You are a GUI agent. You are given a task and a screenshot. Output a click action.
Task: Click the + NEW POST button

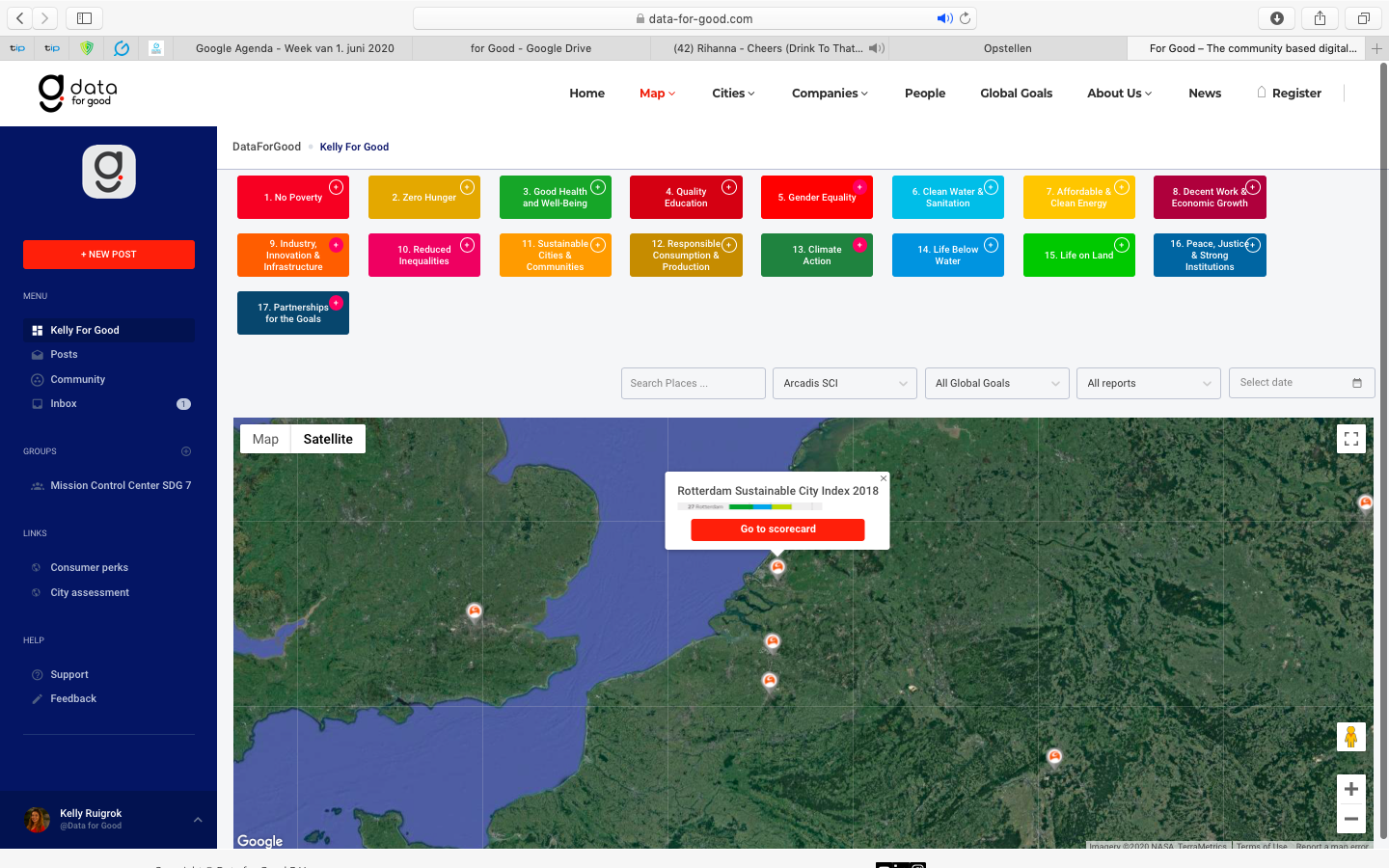(x=109, y=255)
